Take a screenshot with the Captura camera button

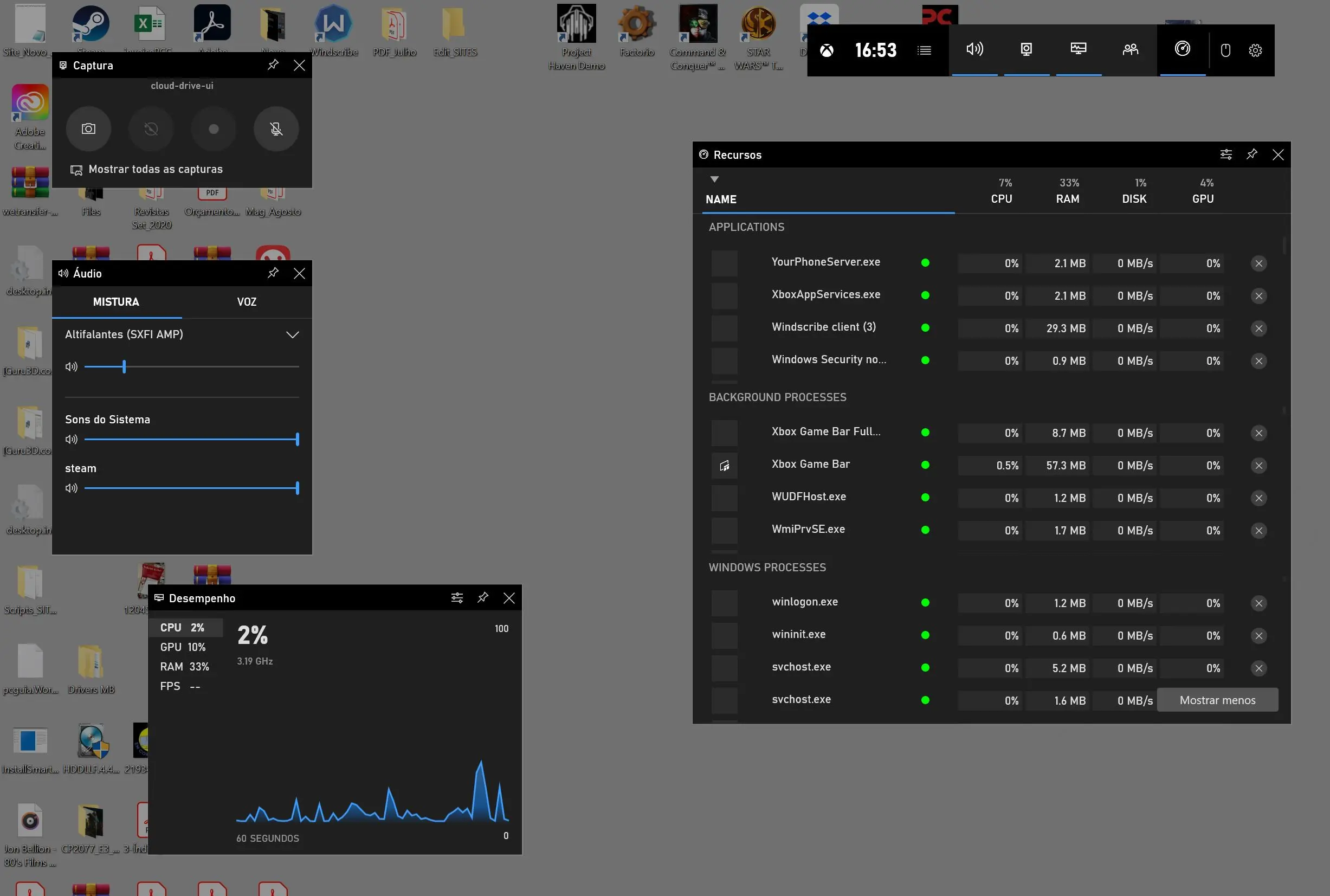click(x=88, y=128)
